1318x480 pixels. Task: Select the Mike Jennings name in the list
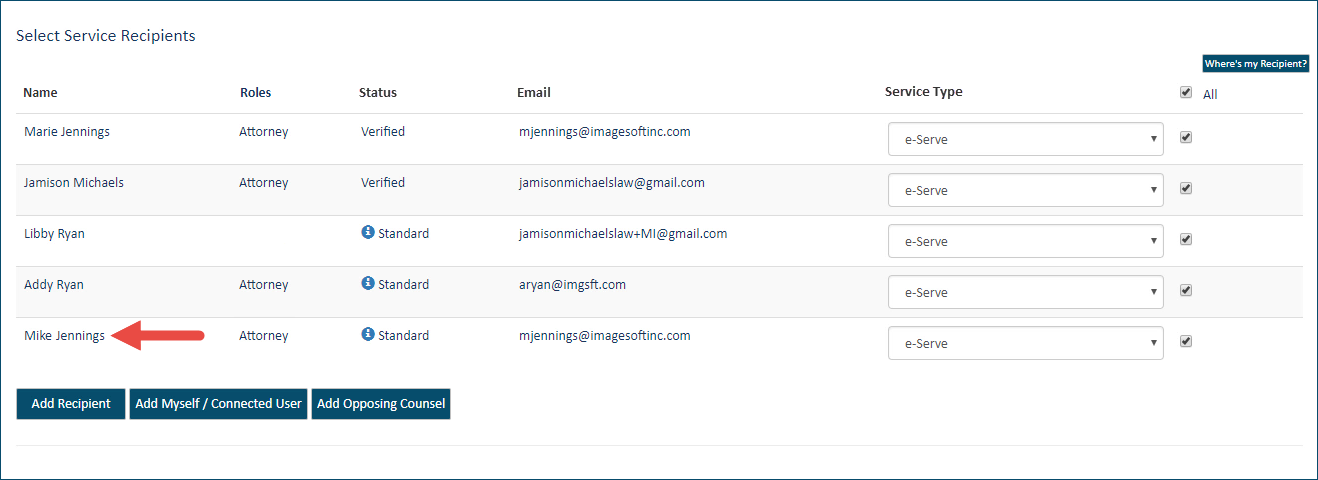click(64, 336)
